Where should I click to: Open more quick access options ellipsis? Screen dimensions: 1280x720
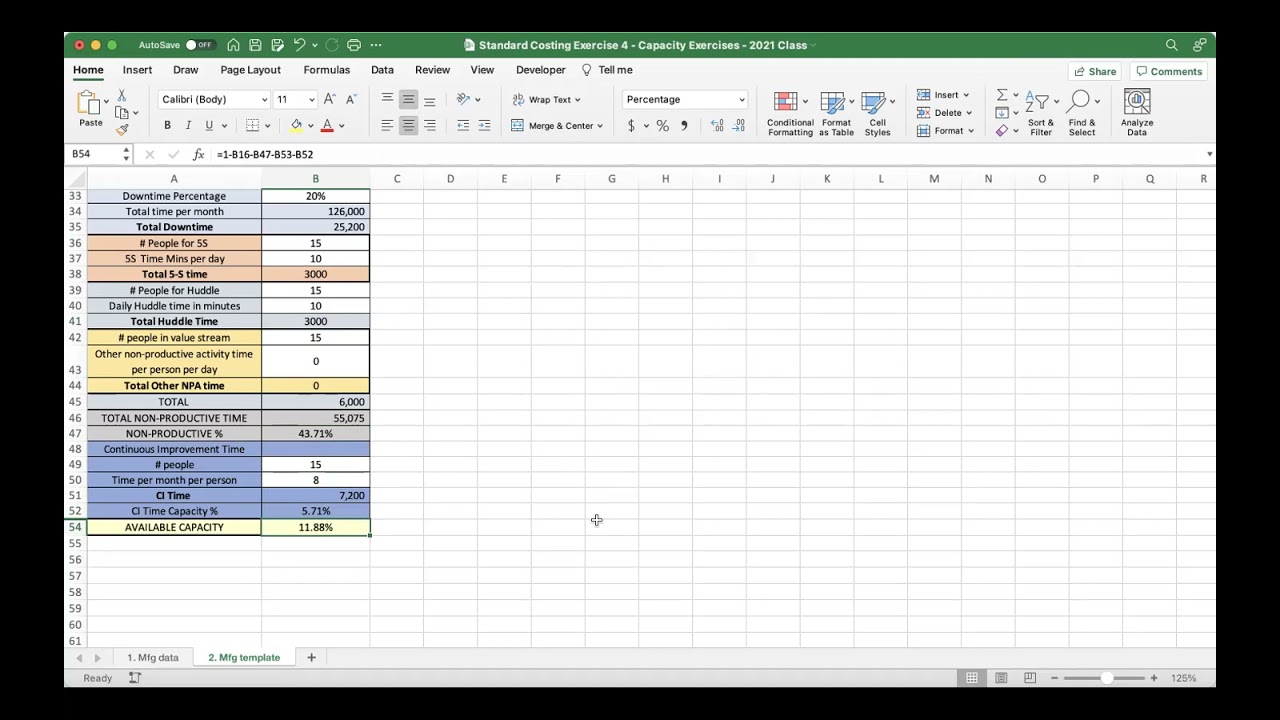click(x=376, y=45)
